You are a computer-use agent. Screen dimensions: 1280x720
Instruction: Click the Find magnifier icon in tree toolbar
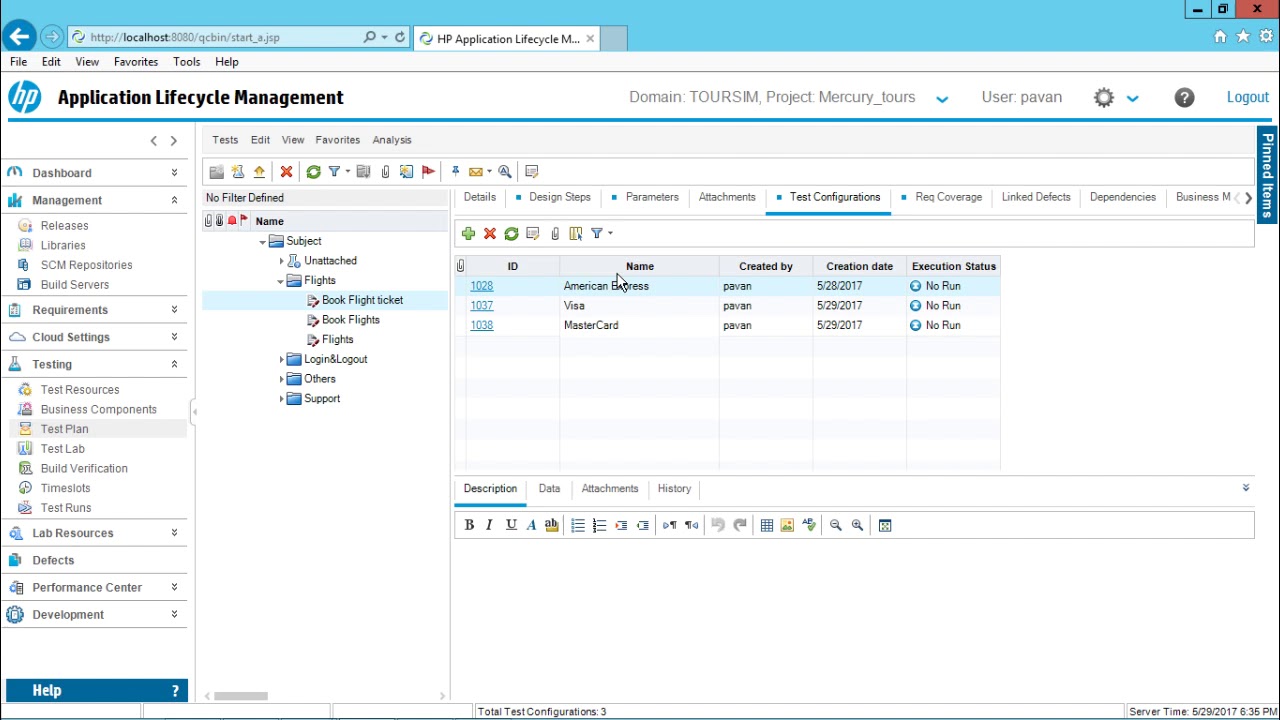tap(505, 172)
